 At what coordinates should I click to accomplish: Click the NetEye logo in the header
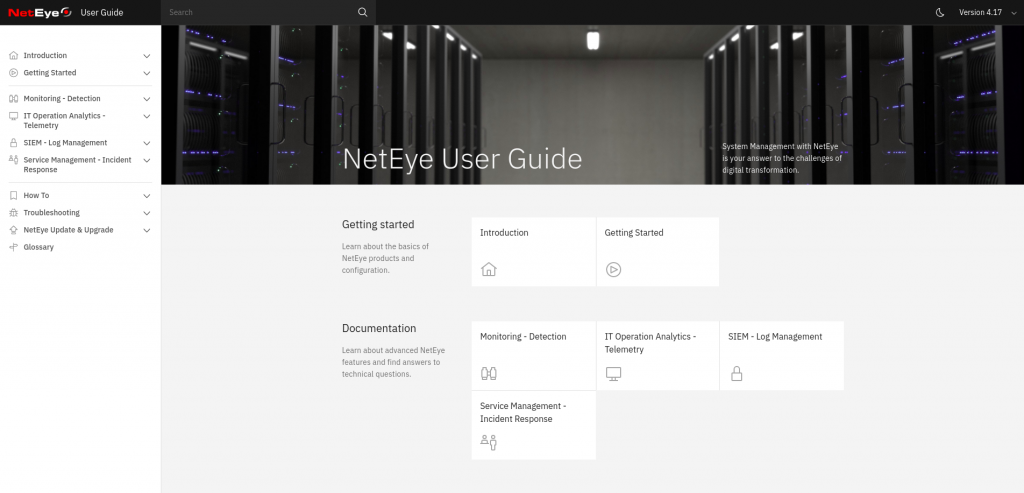click(x=40, y=12)
